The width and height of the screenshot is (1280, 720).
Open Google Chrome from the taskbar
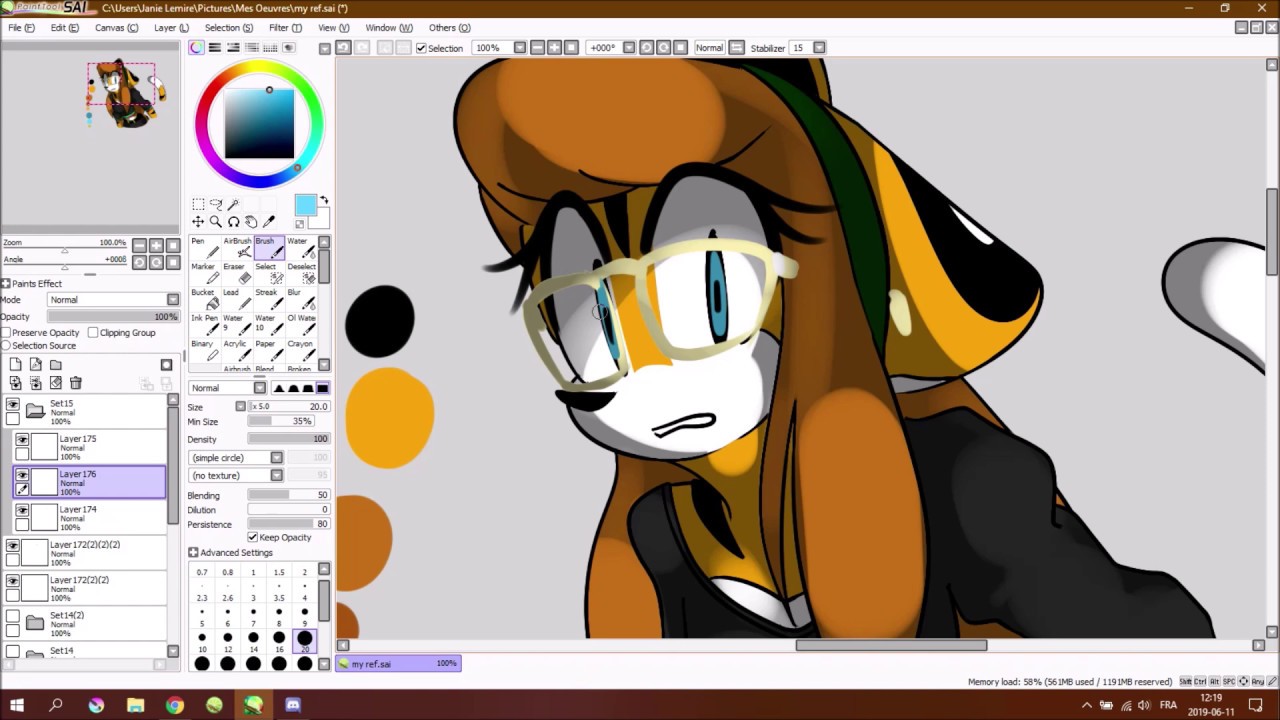[175, 705]
